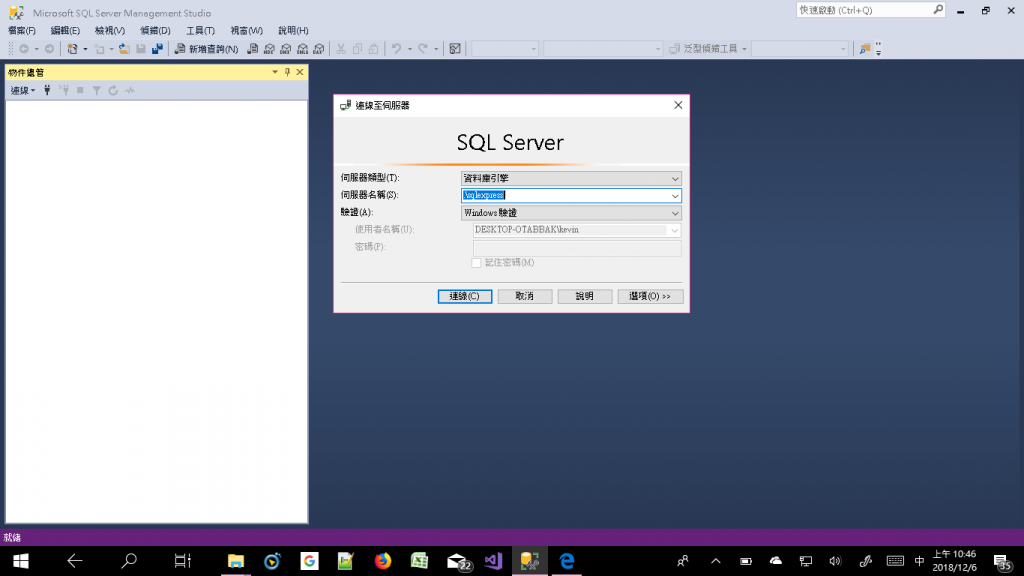Screen dimensions: 1024x576
Task: Open the toolbar overflow options arrow
Action: click(878, 49)
